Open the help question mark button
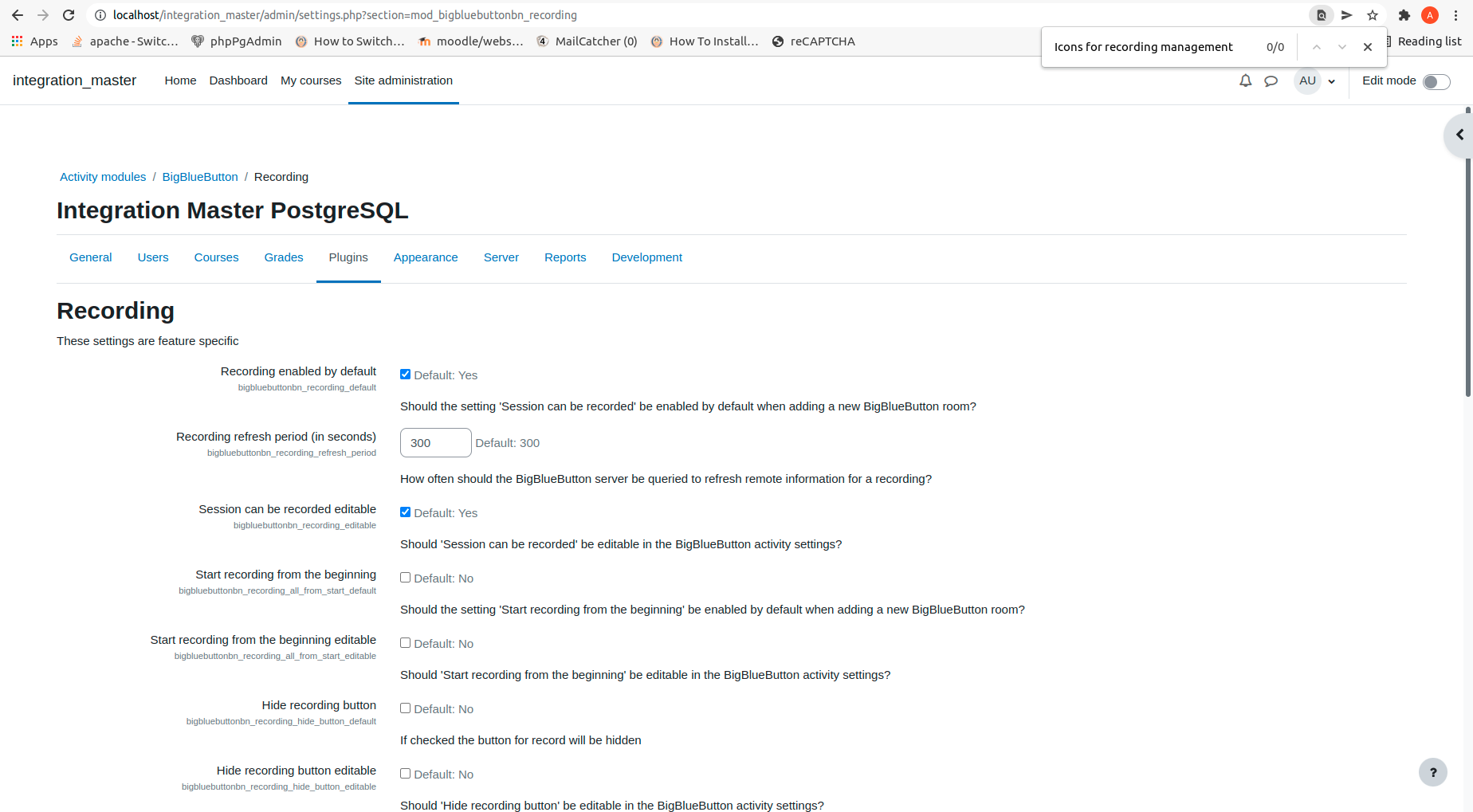1473x812 pixels. coord(1433,772)
